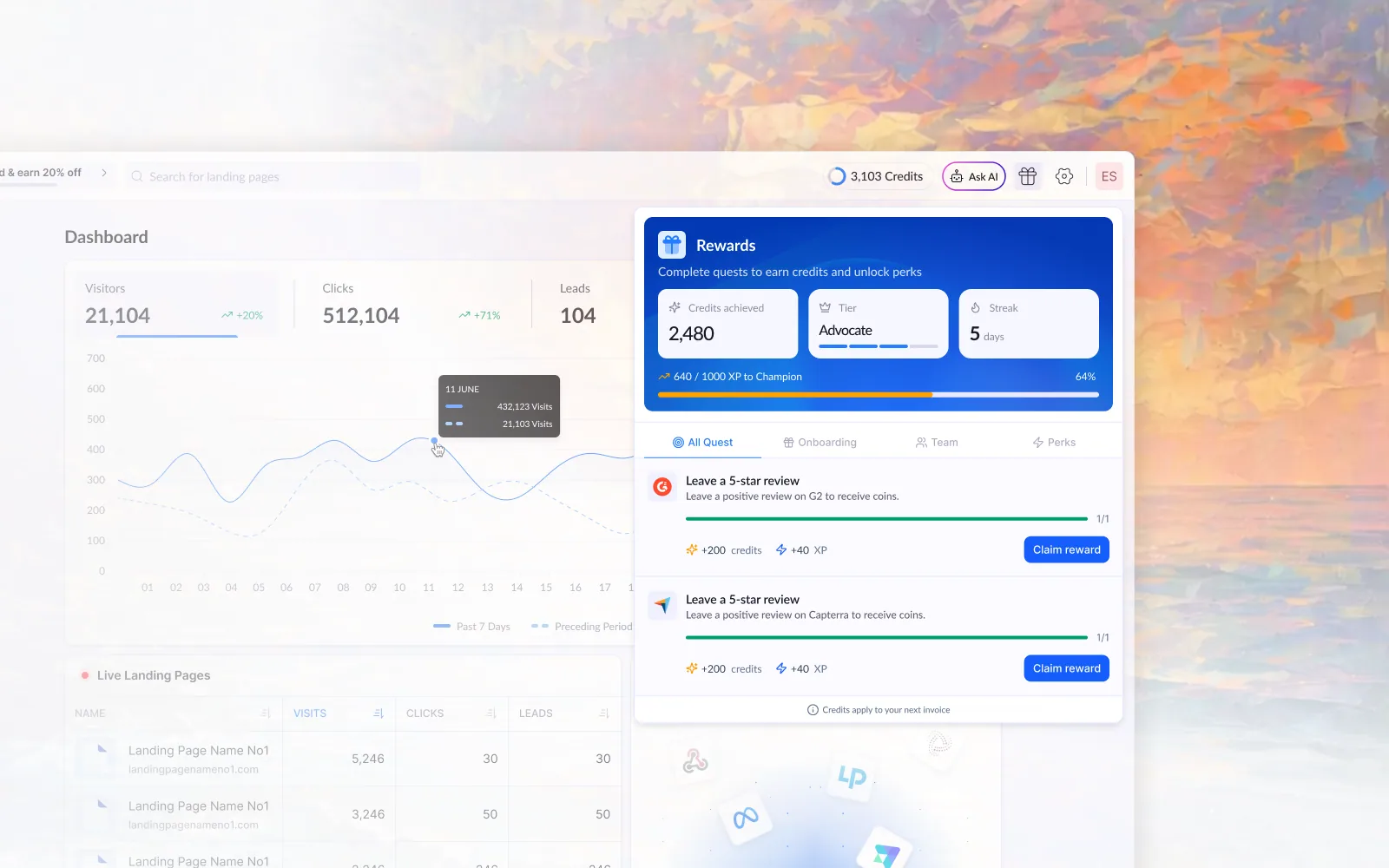
Task: Click the crown icon beside Tier
Action: [x=825, y=307]
